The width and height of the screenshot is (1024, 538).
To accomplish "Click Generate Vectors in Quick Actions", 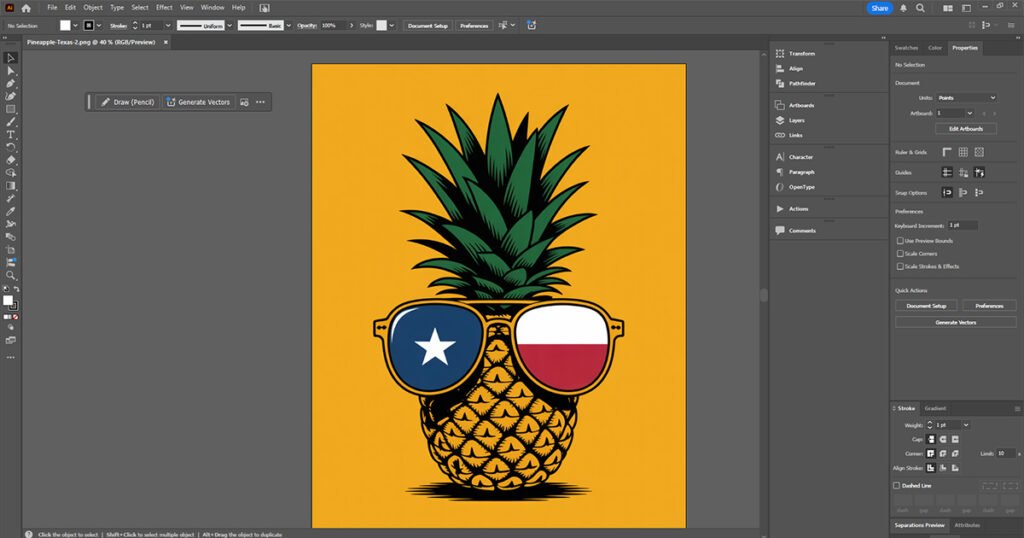I will (x=955, y=323).
